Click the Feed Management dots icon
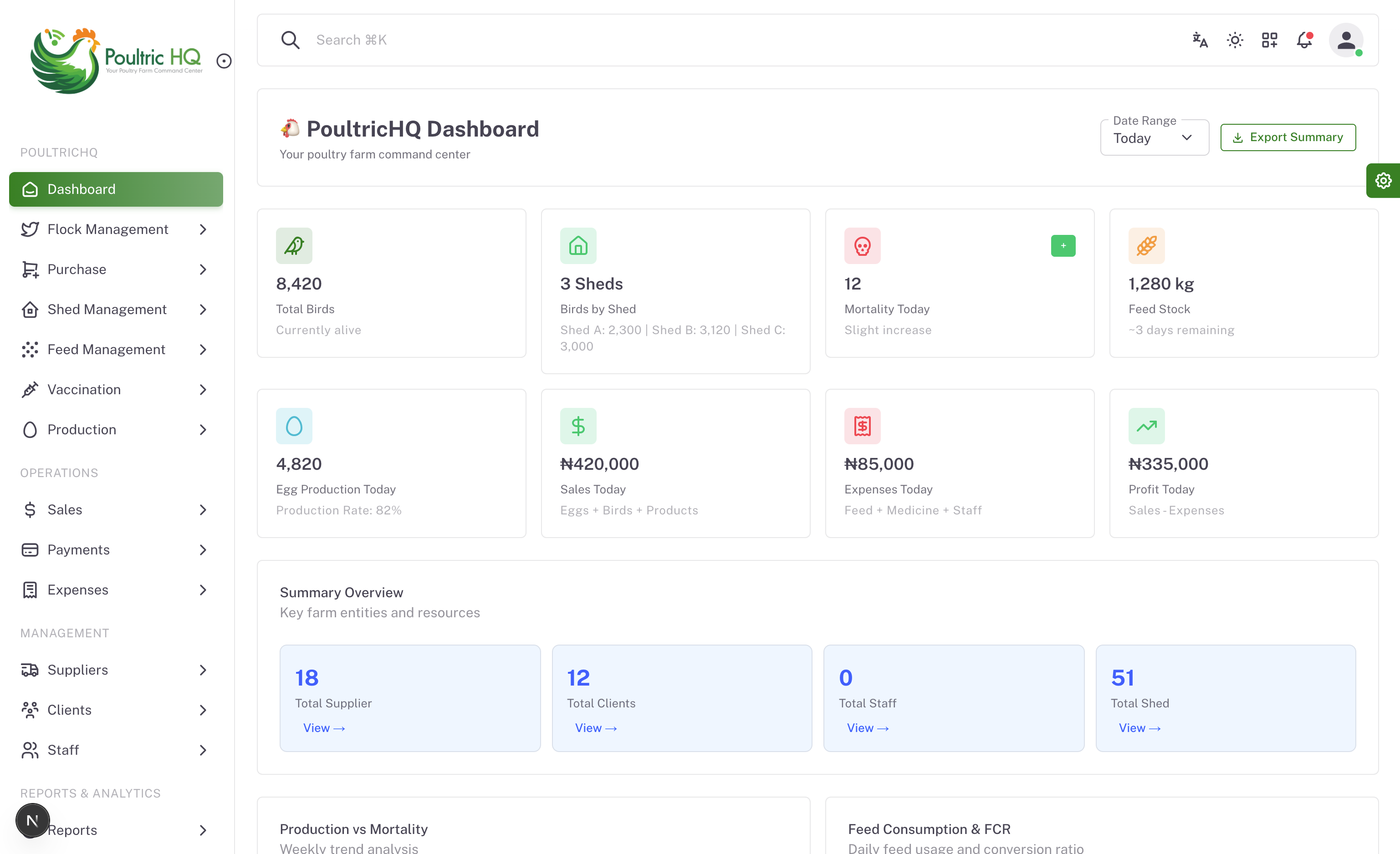This screenshot has height=854, width=1400. [x=30, y=349]
